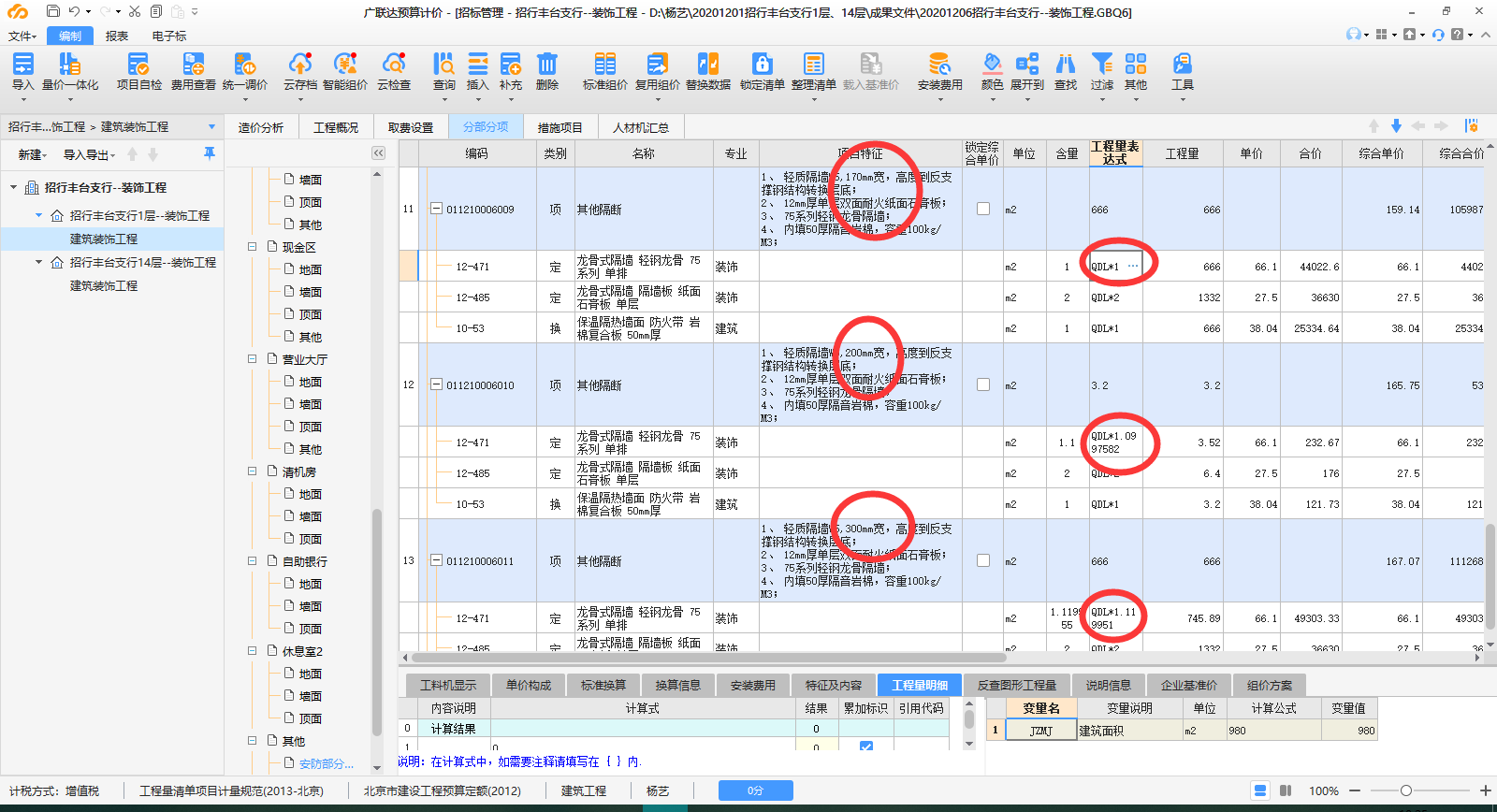The width and height of the screenshot is (1497, 812).
Task: Tick 锁定综合单价 checkbox for 011210006011
Action: [983, 560]
